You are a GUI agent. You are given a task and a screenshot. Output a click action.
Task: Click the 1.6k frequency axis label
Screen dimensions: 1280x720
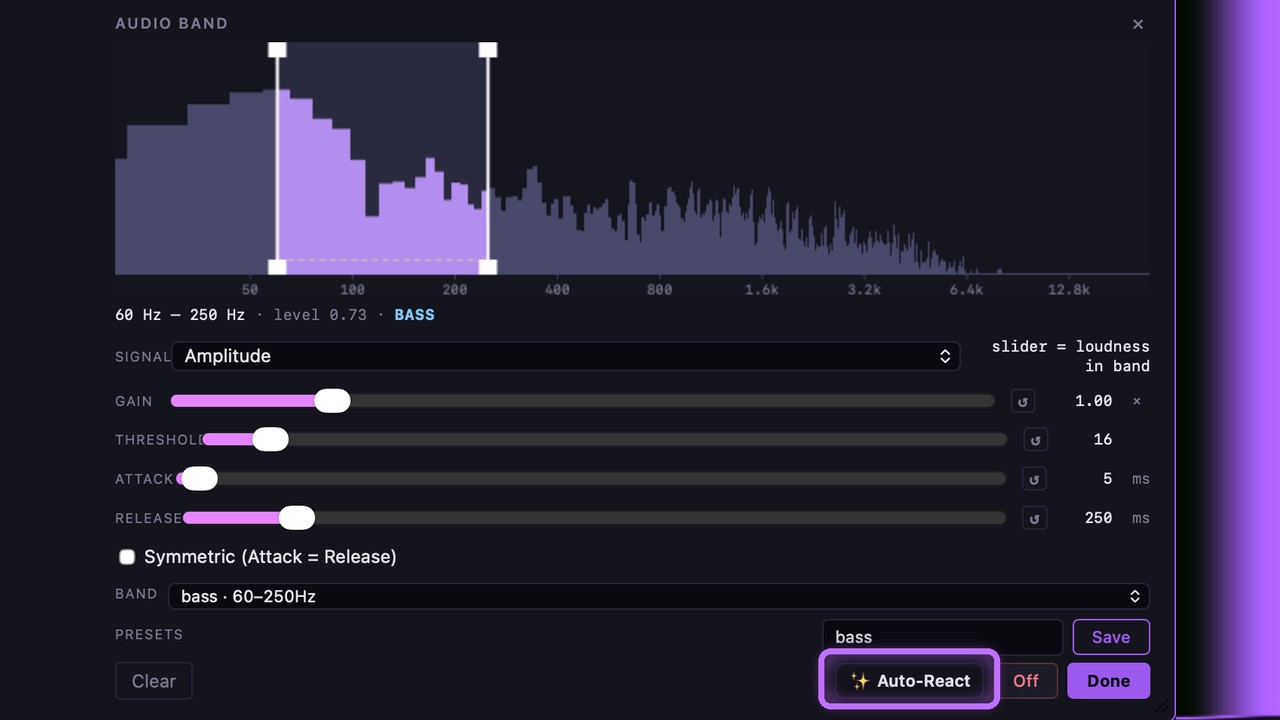(x=762, y=290)
